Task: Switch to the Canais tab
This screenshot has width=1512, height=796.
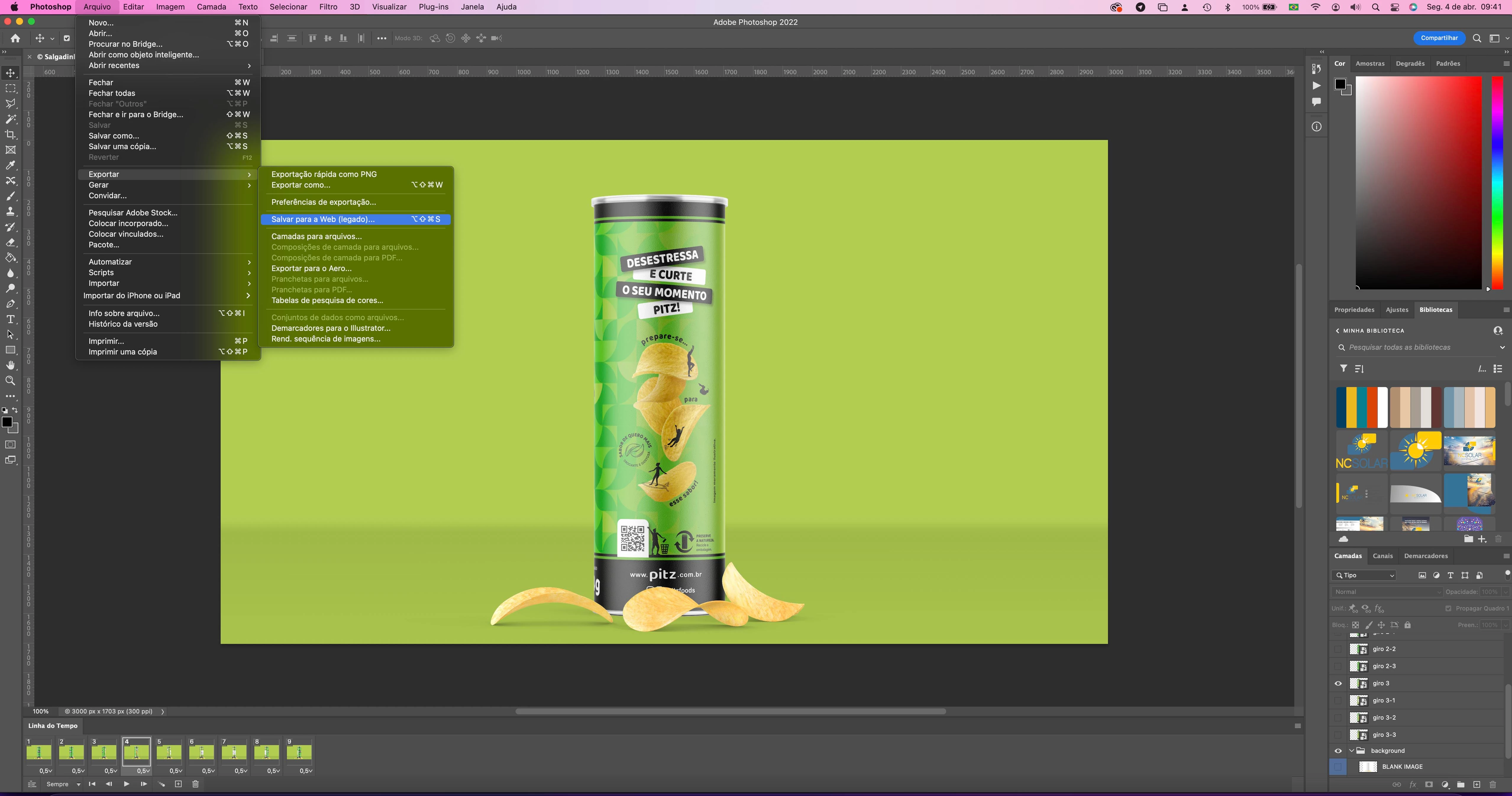Action: click(1382, 556)
